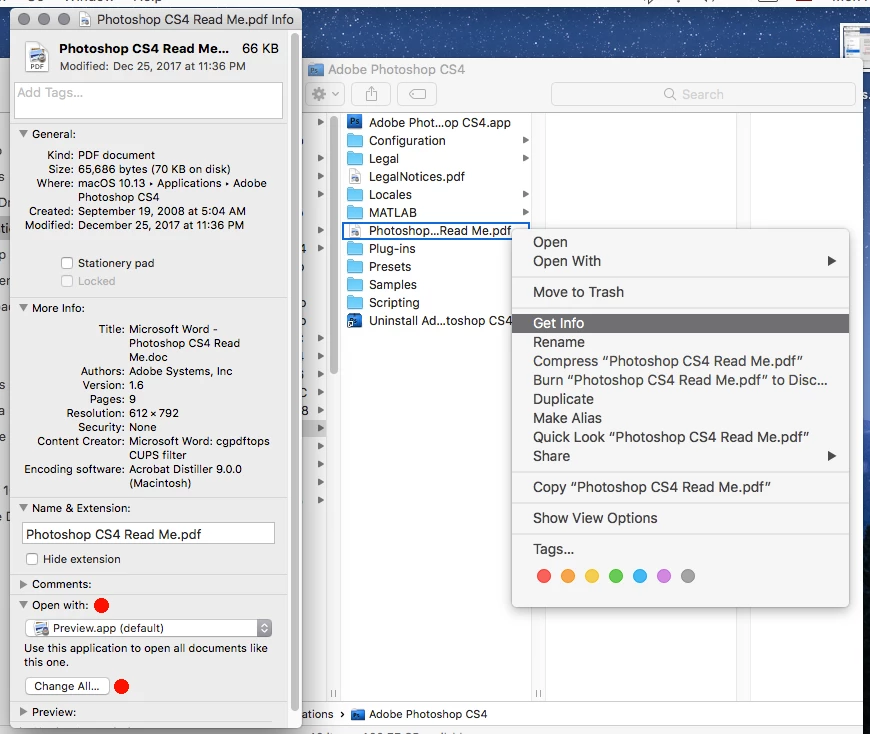Choose Move to Trash
The image size is (870, 734).
(680, 292)
